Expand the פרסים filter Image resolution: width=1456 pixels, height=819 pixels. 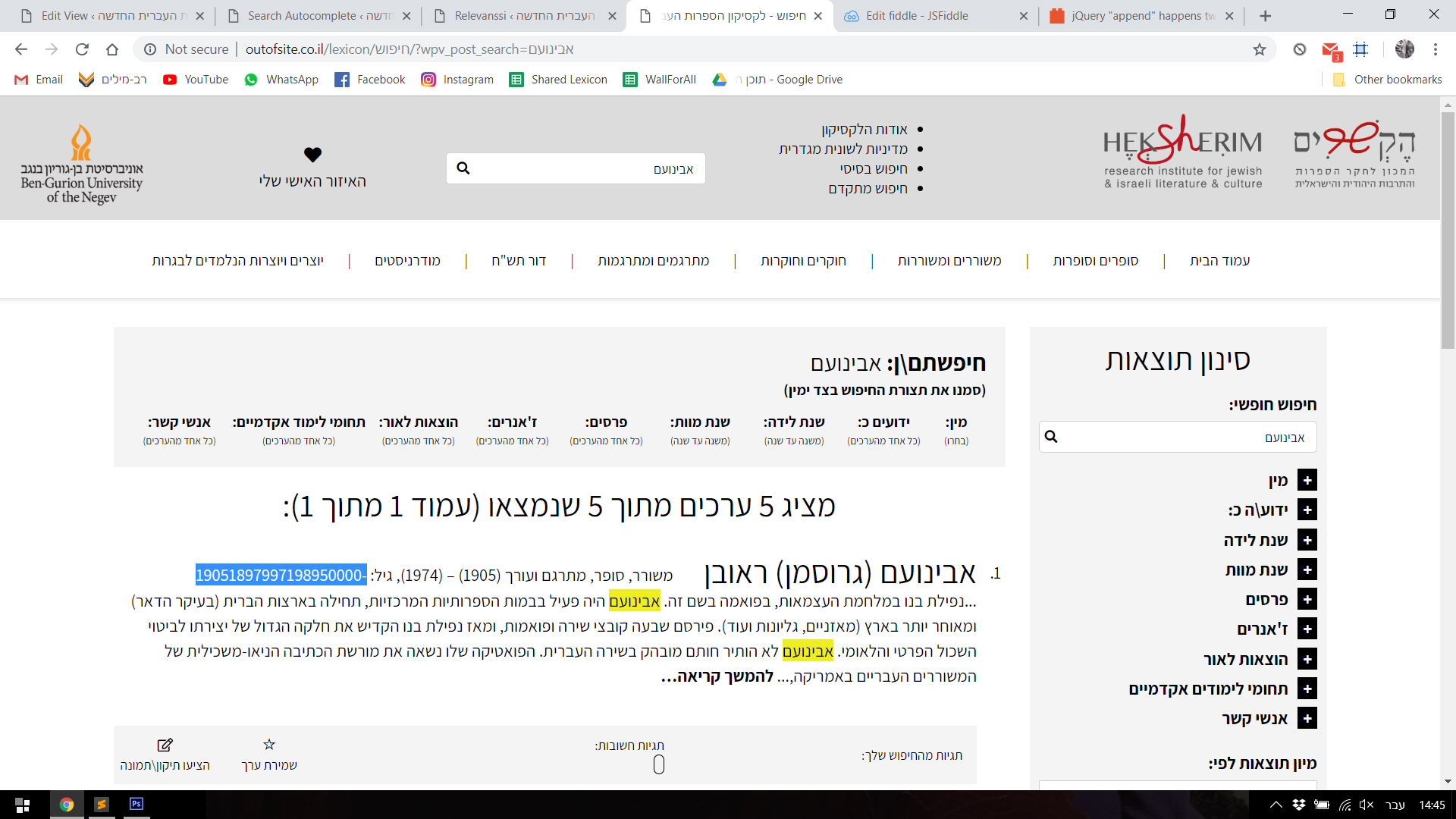pos(1307,599)
